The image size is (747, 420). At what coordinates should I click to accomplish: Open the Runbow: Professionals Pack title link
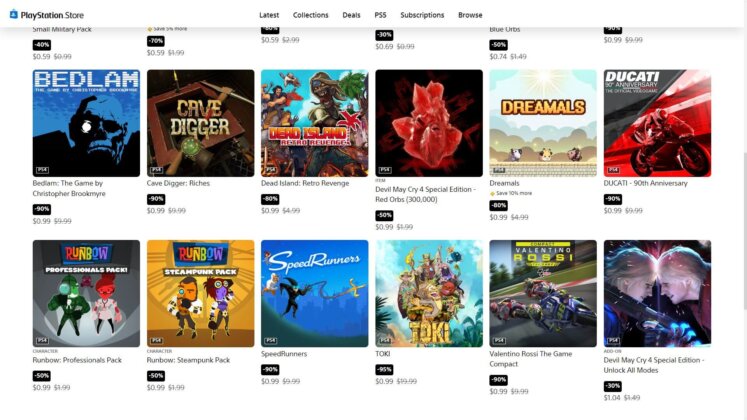[77, 360]
